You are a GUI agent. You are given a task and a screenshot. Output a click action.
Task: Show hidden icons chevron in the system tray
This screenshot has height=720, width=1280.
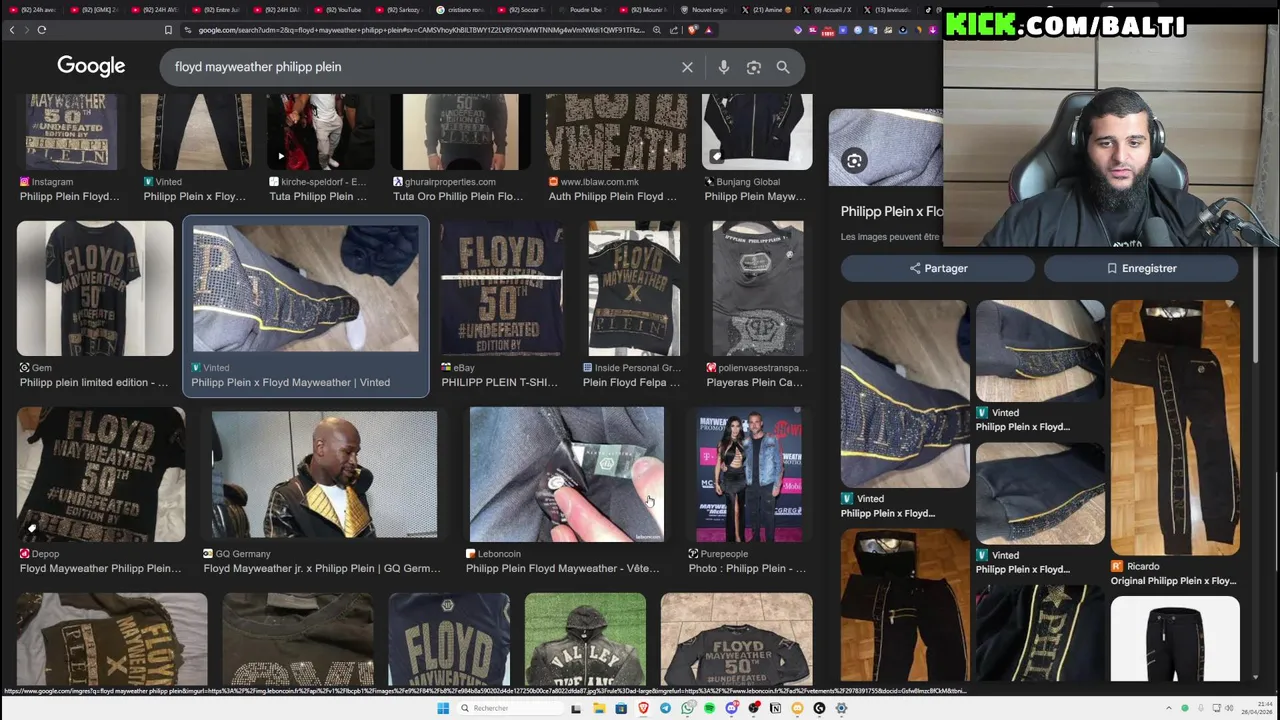tap(1167, 708)
